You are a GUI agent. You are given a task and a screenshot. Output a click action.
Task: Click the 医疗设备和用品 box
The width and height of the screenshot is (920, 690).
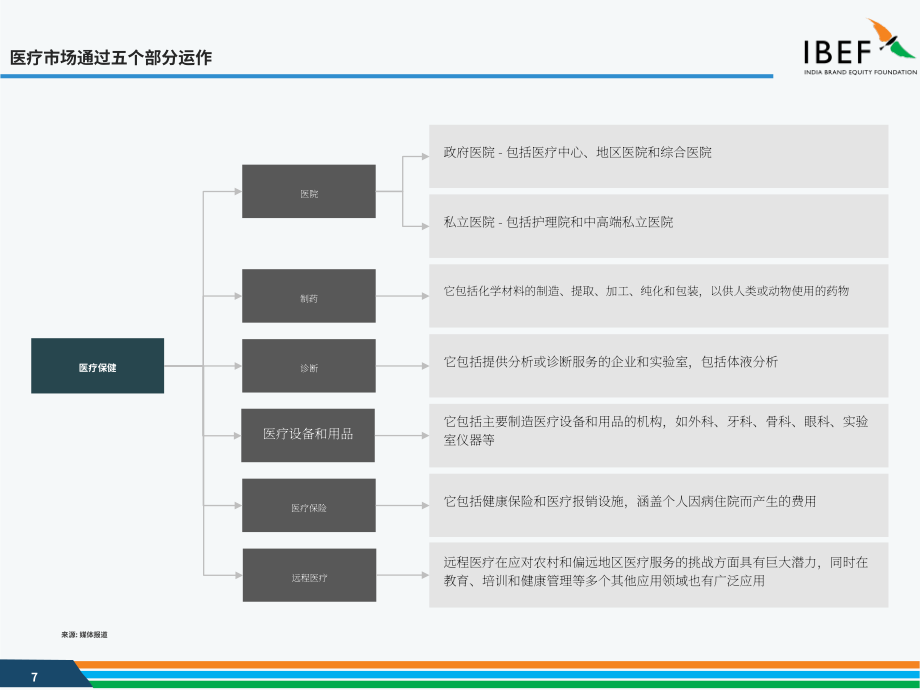point(308,435)
